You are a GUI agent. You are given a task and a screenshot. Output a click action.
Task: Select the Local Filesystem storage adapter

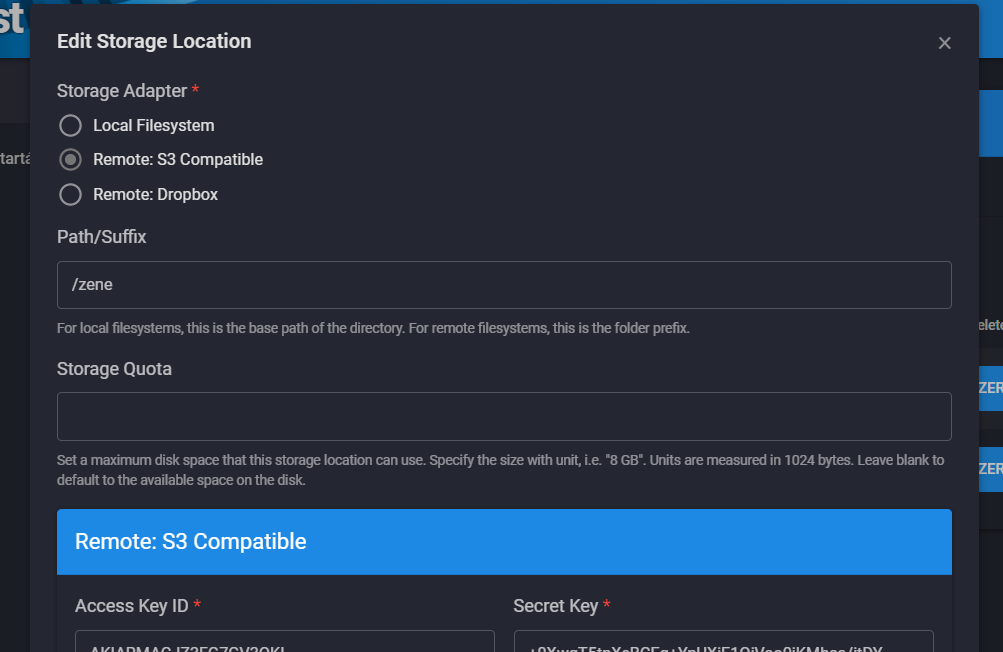click(70, 125)
